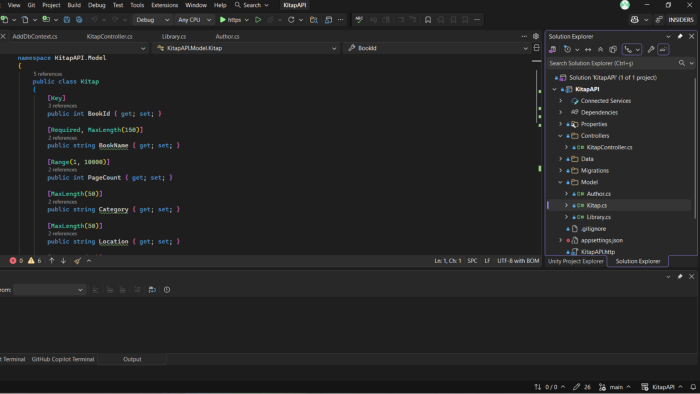
Task: Expand the Connected Services node
Action: coord(560,101)
